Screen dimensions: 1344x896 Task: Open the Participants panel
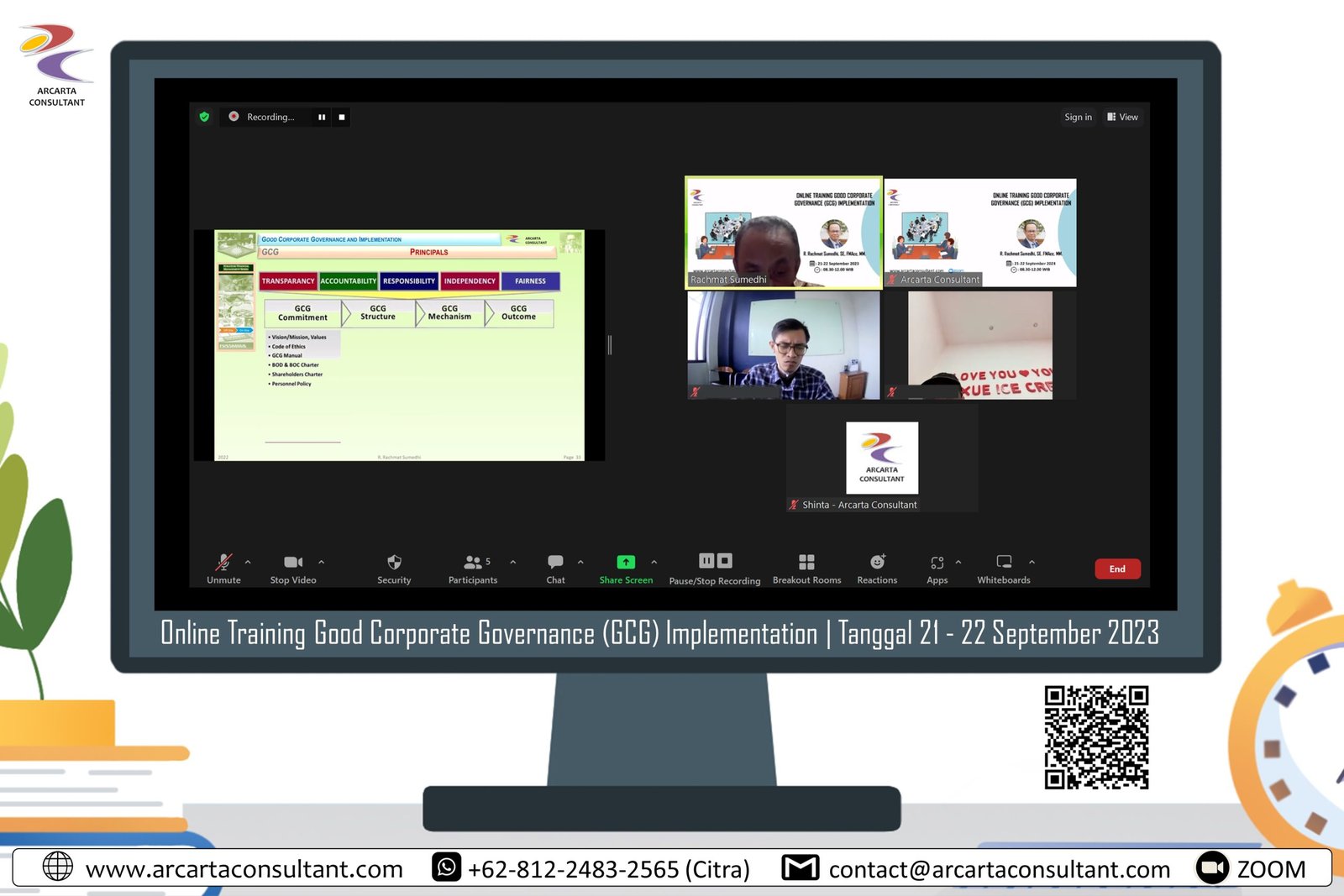point(473,563)
